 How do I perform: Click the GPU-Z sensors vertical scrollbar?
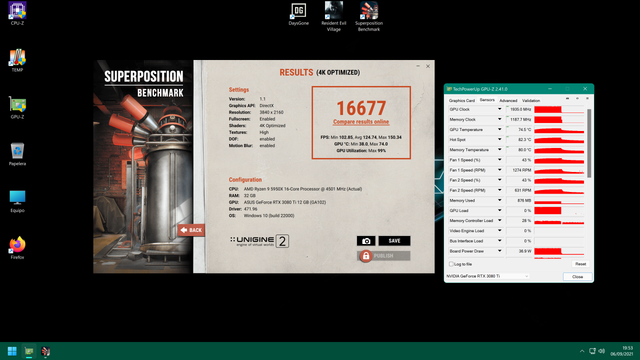(x=589, y=143)
